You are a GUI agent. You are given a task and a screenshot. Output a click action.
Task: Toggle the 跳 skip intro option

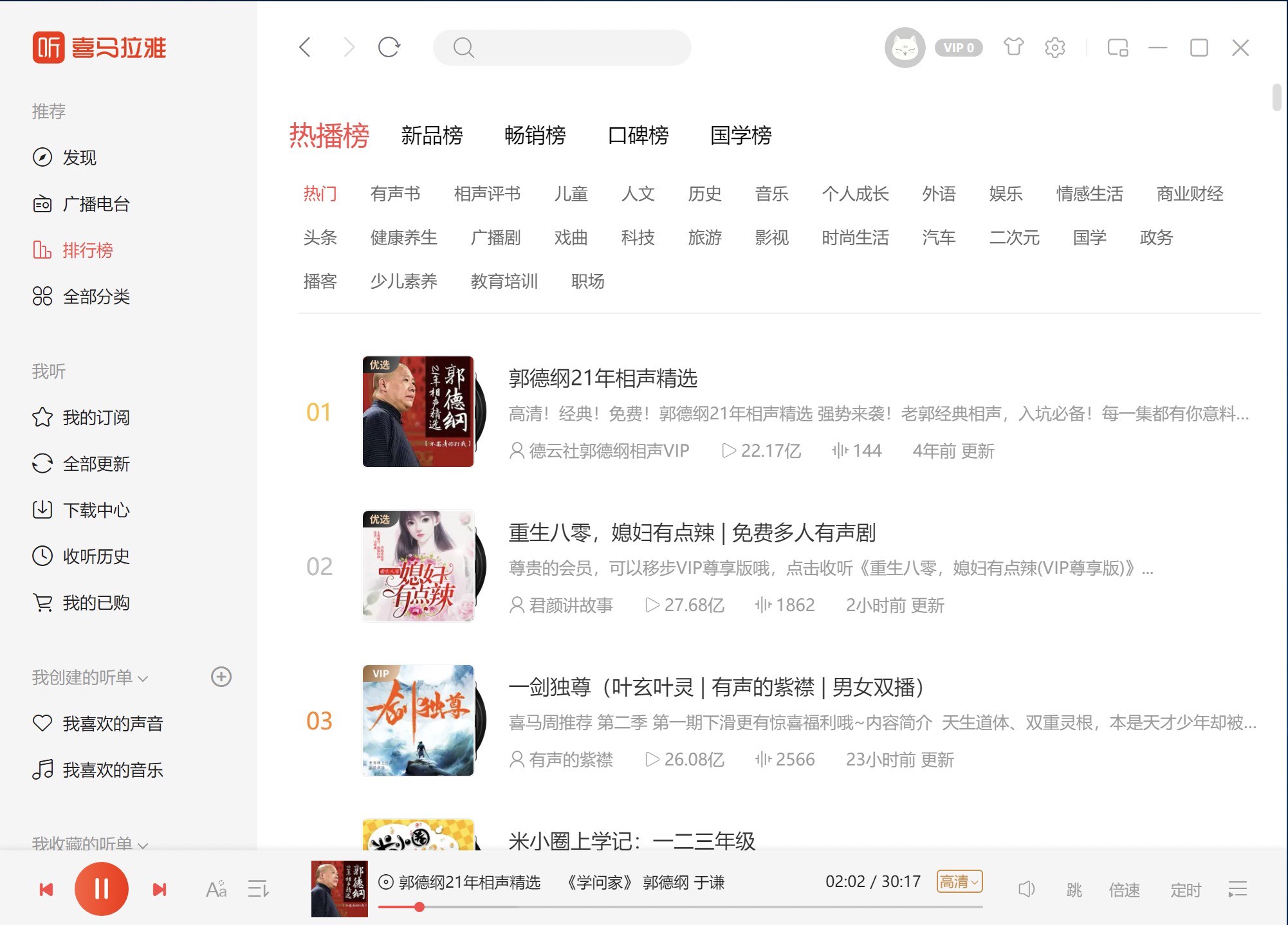click(1074, 890)
